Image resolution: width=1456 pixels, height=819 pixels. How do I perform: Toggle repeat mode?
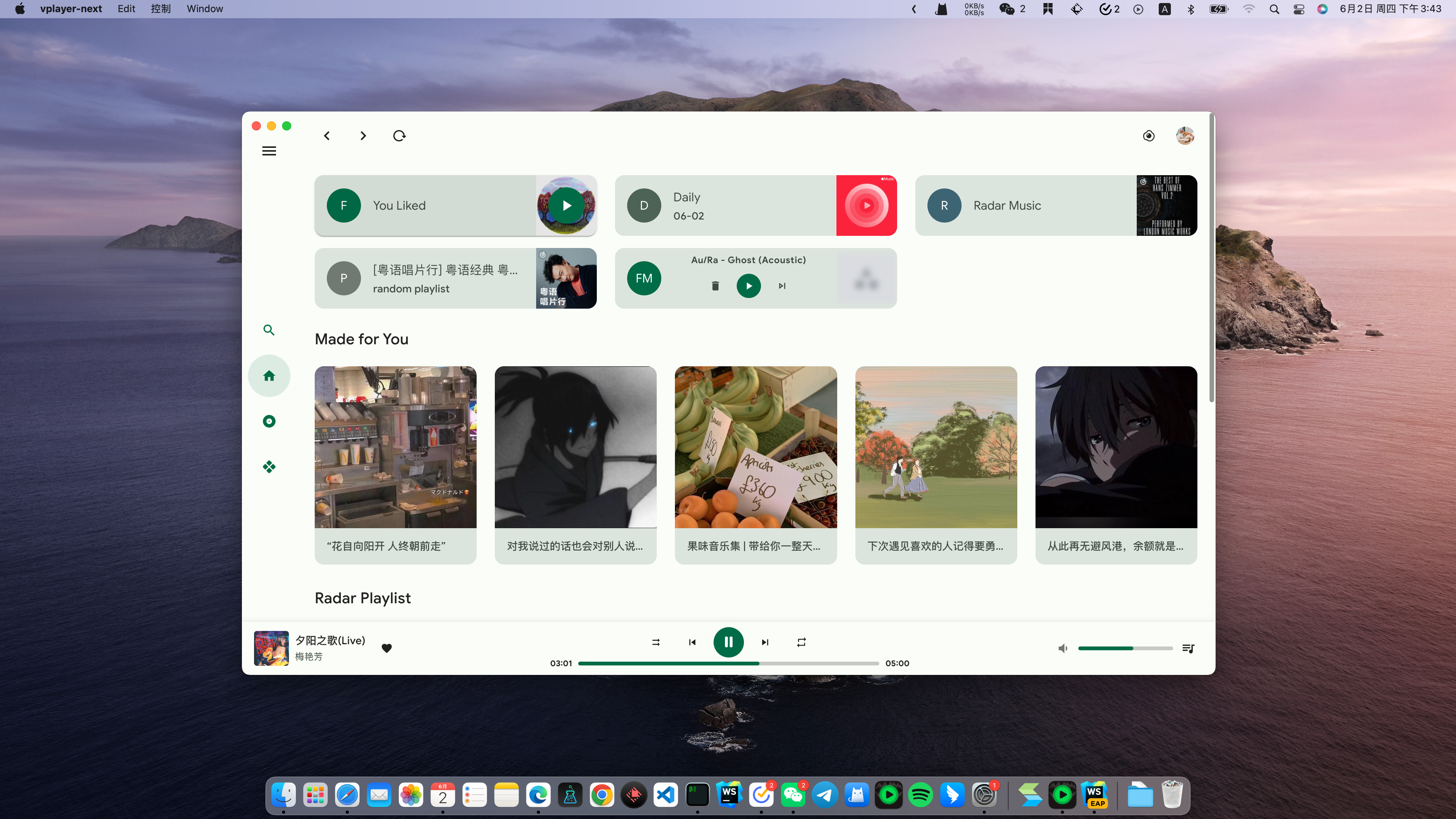pyautogui.click(x=802, y=642)
